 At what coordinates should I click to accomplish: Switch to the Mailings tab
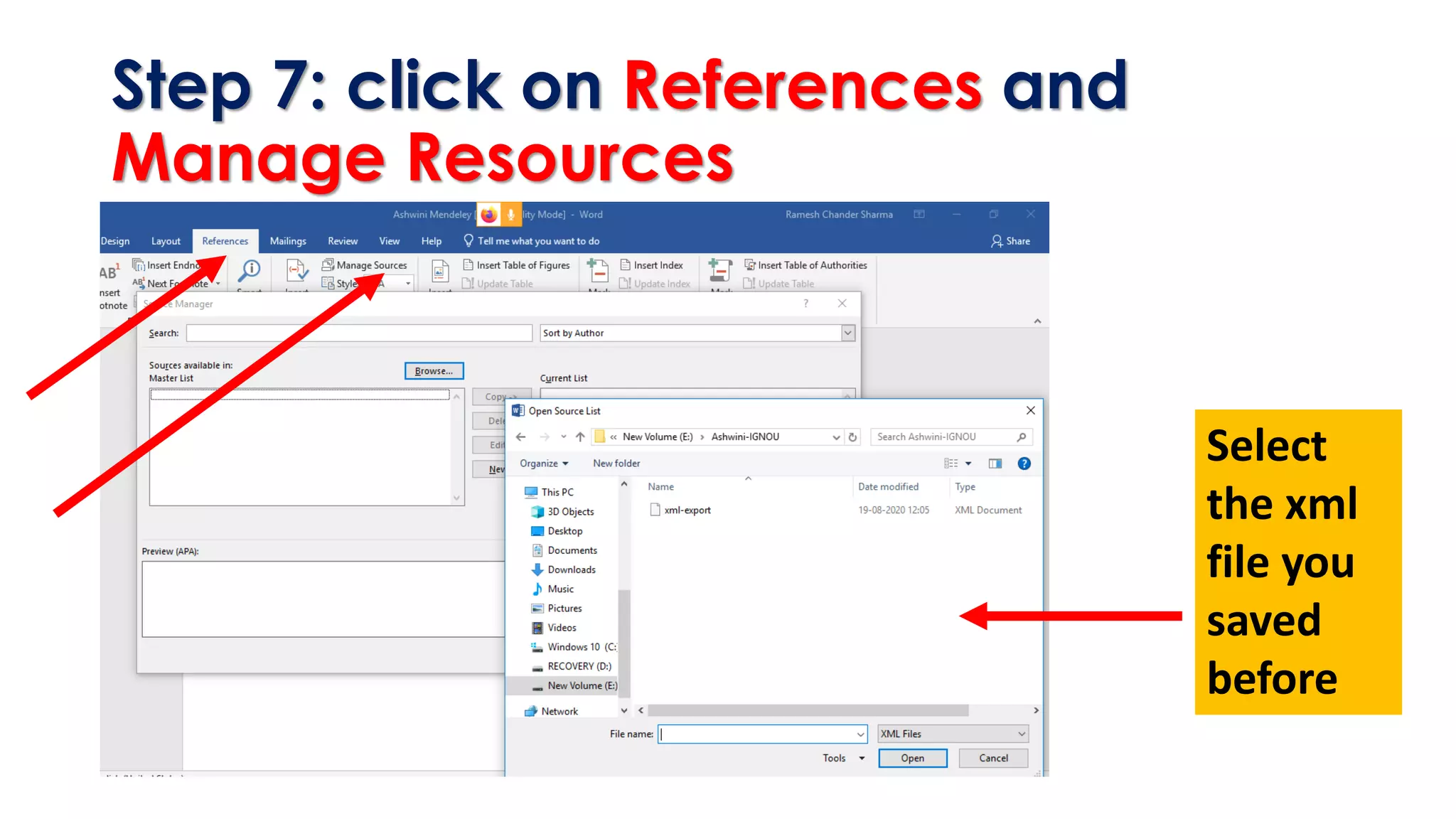coord(288,241)
